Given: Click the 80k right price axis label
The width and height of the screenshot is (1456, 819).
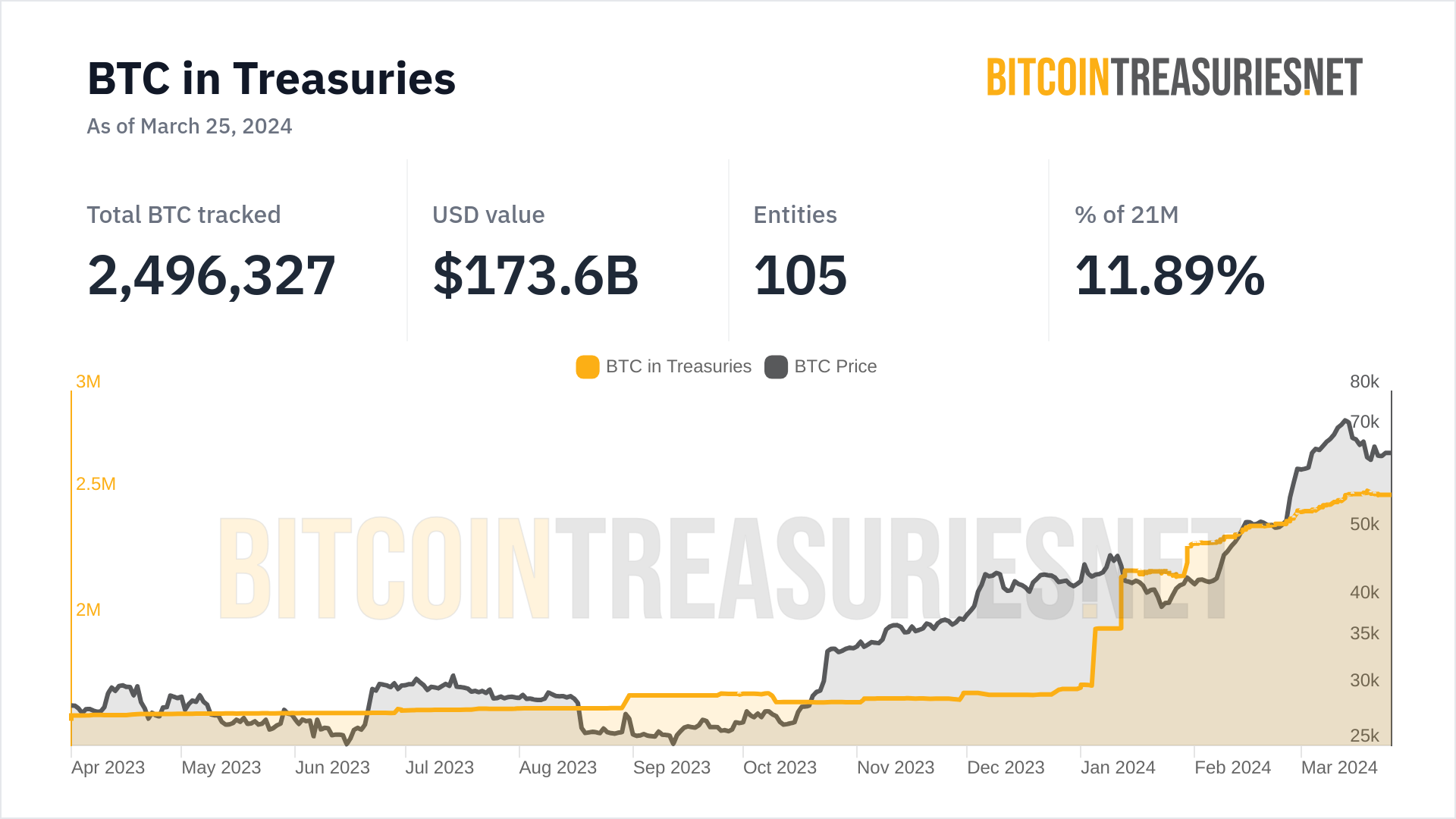Looking at the screenshot, I should click(x=1364, y=381).
